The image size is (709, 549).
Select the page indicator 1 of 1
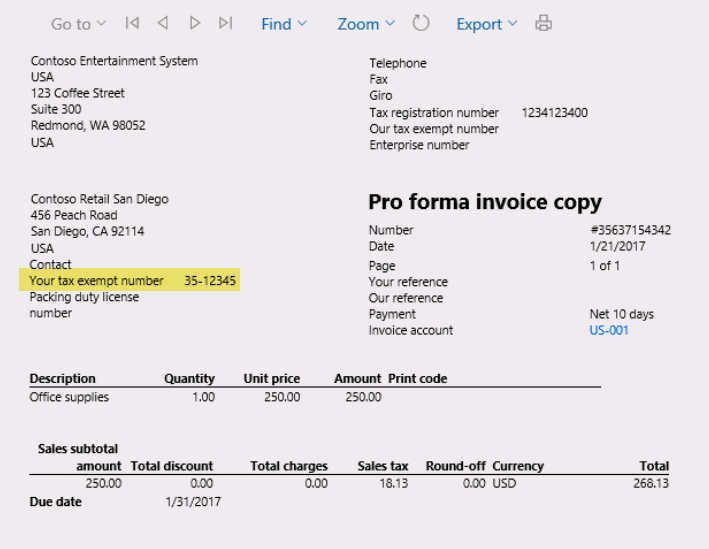pos(605,265)
